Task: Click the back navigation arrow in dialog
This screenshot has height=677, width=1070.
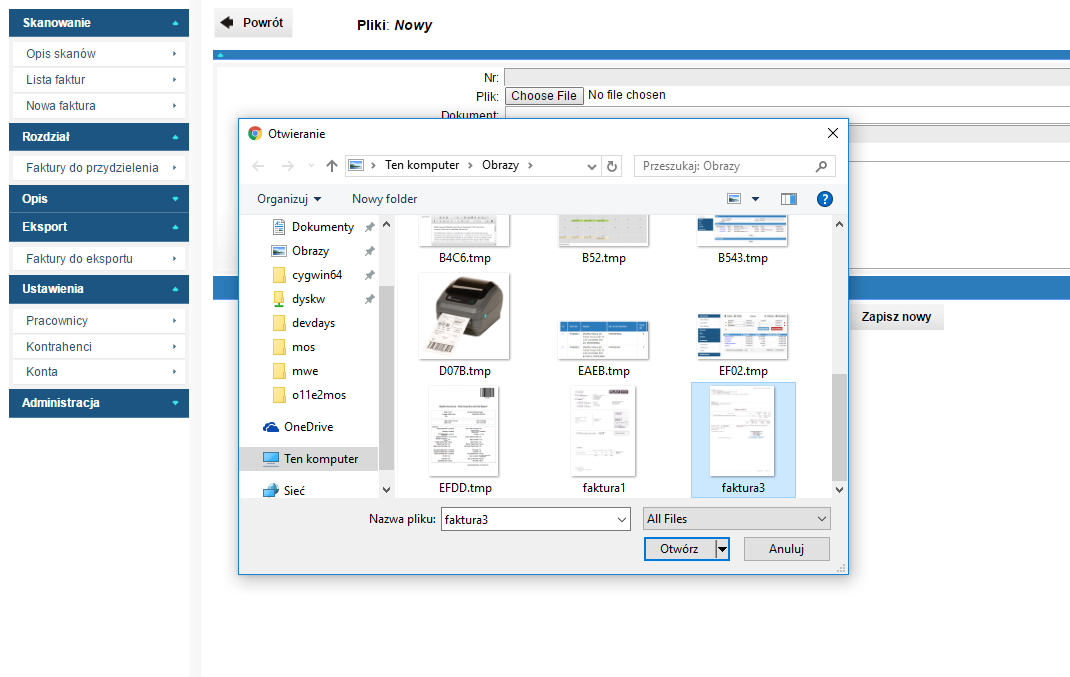Action: [x=259, y=166]
